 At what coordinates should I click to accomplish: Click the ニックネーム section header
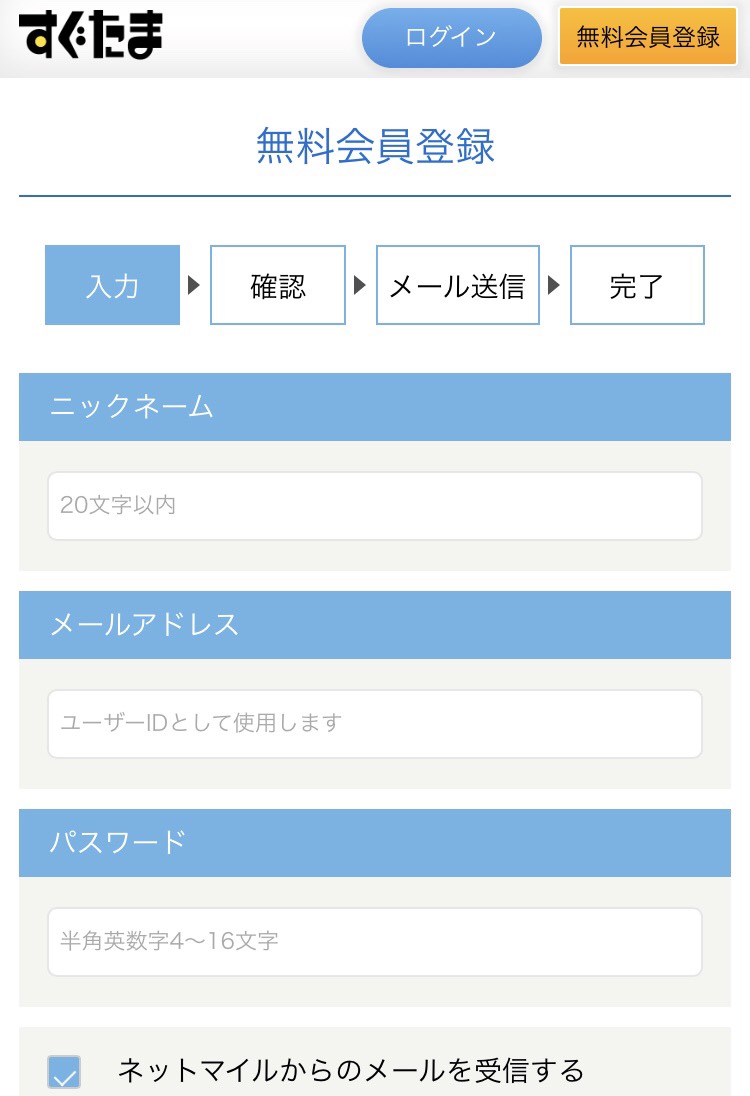point(375,407)
